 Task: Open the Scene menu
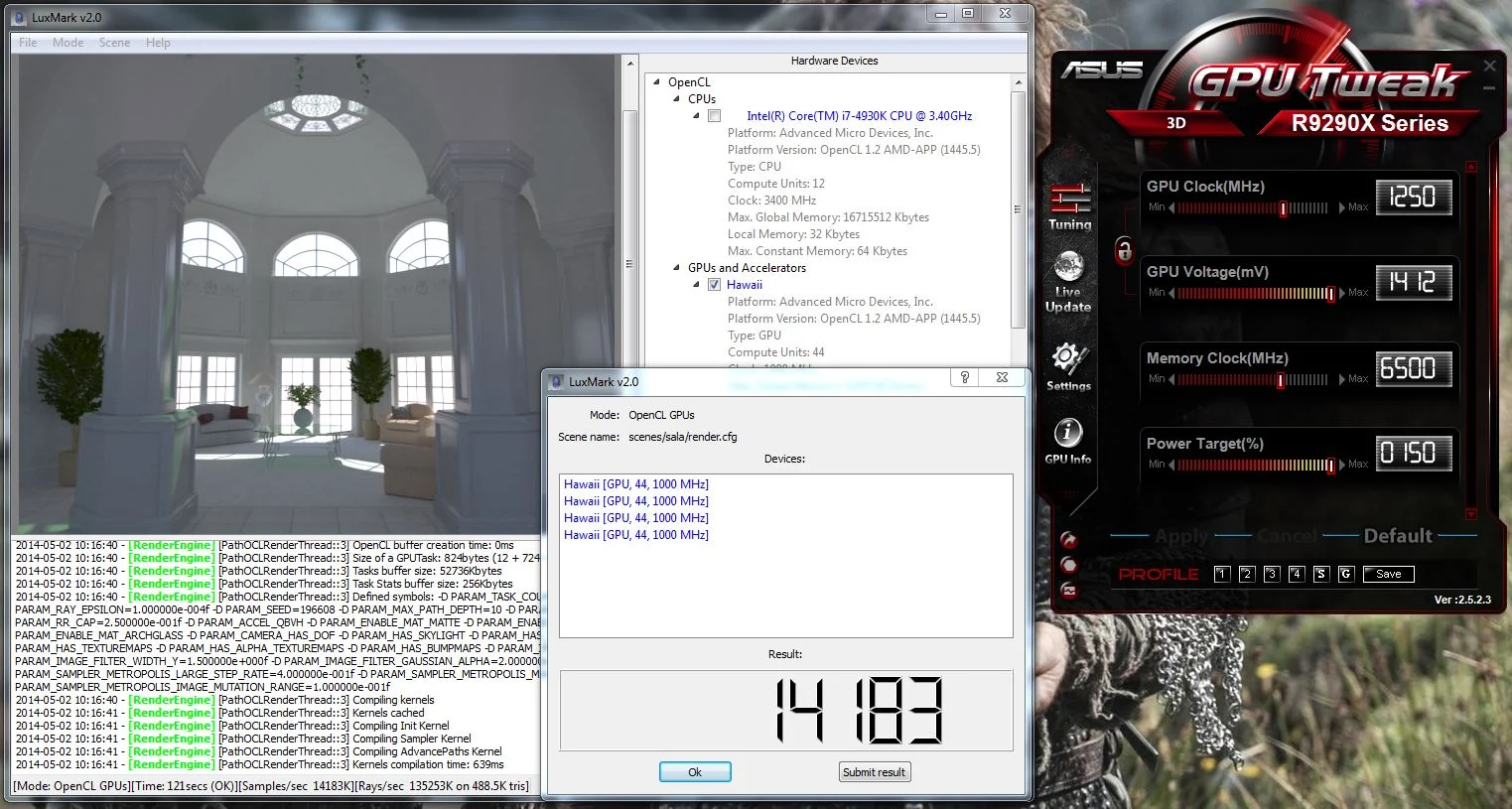(114, 43)
